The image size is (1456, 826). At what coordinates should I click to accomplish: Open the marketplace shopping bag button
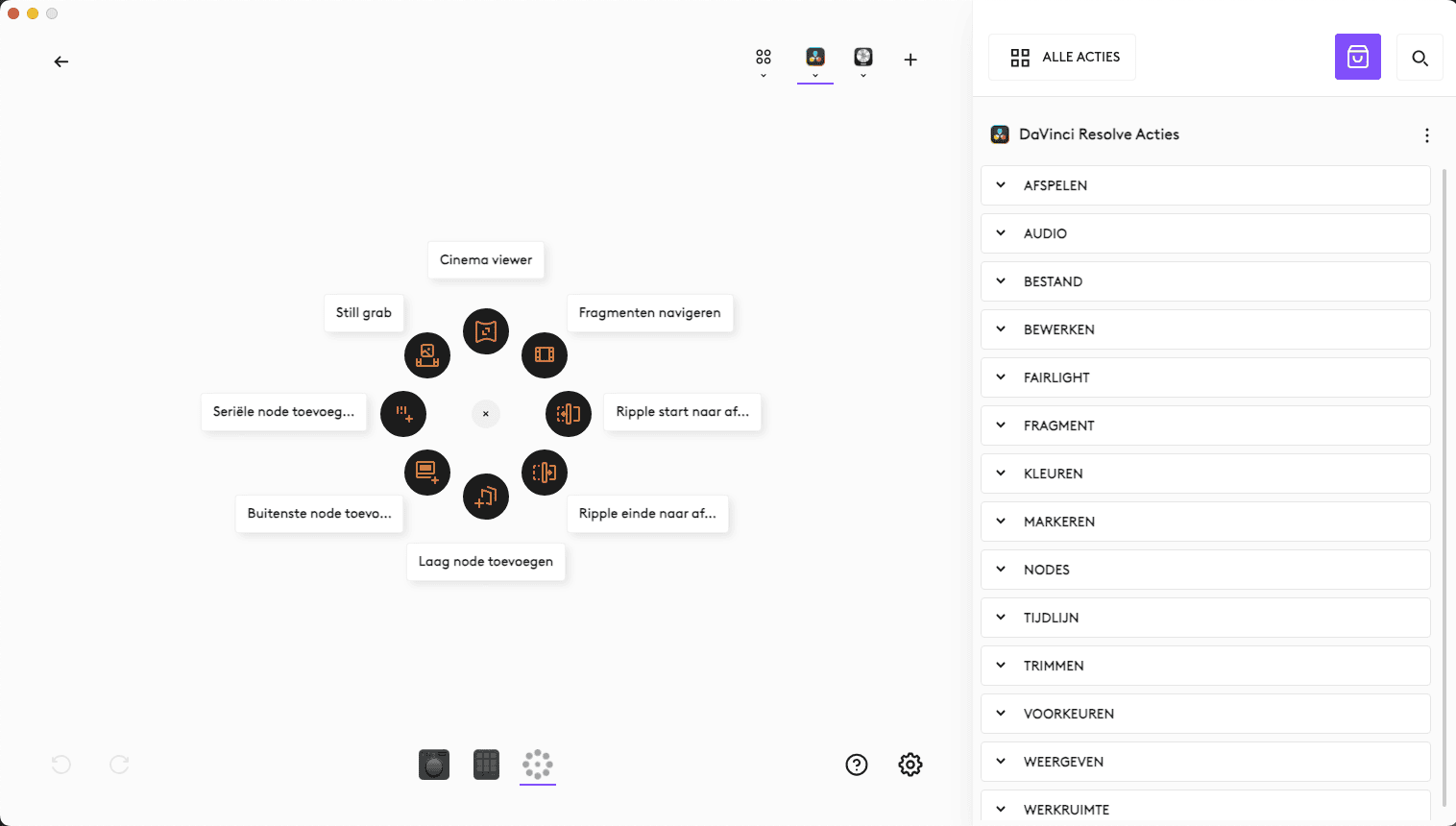click(1357, 58)
